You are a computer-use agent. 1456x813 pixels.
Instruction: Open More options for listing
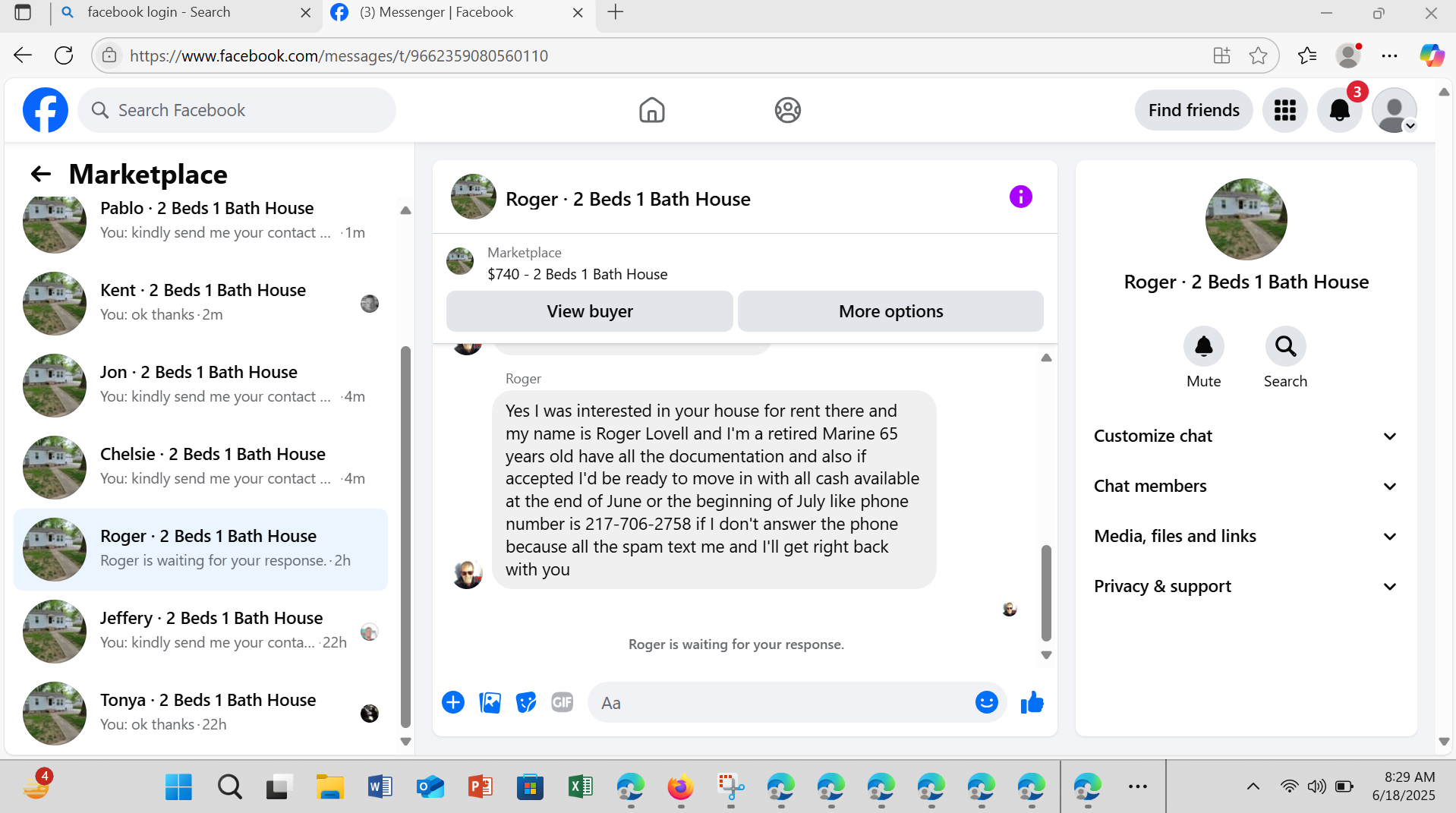[x=890, y=311]
